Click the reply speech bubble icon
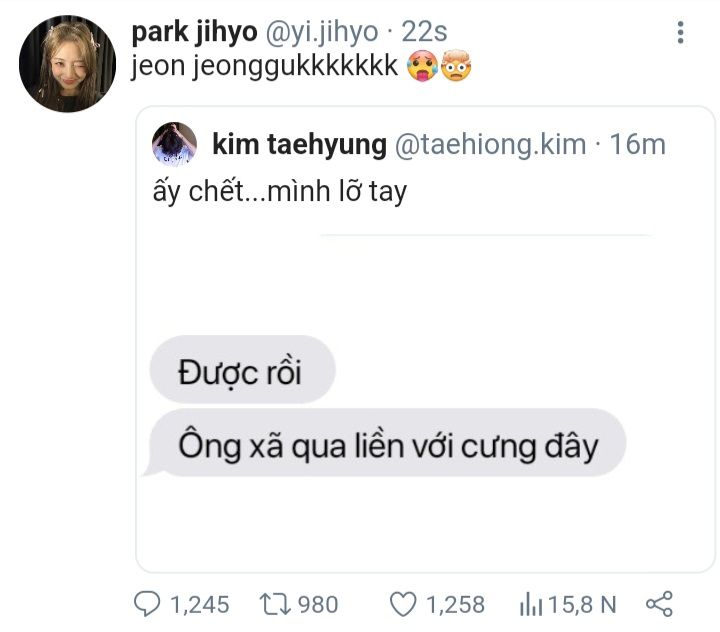 click(x=147, y=604)
